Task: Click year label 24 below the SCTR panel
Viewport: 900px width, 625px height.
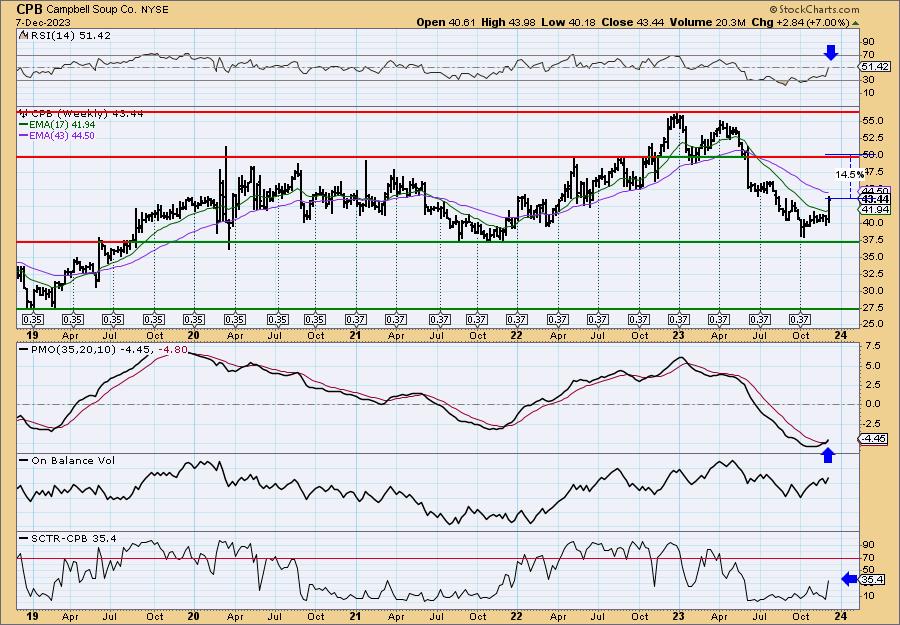Action: [842, 617]
